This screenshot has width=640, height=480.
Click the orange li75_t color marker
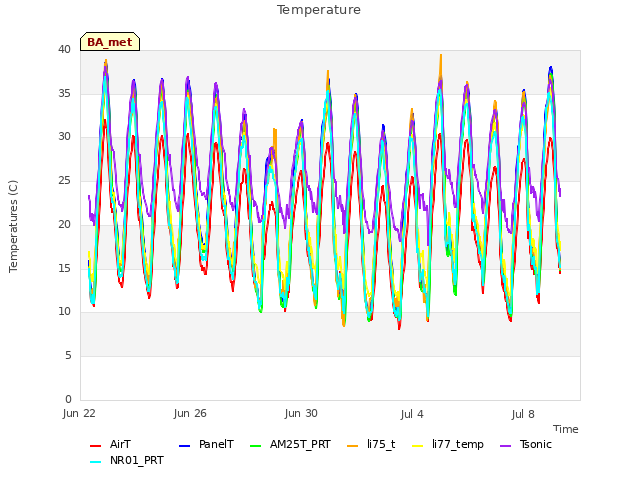(x=353, y=446)
